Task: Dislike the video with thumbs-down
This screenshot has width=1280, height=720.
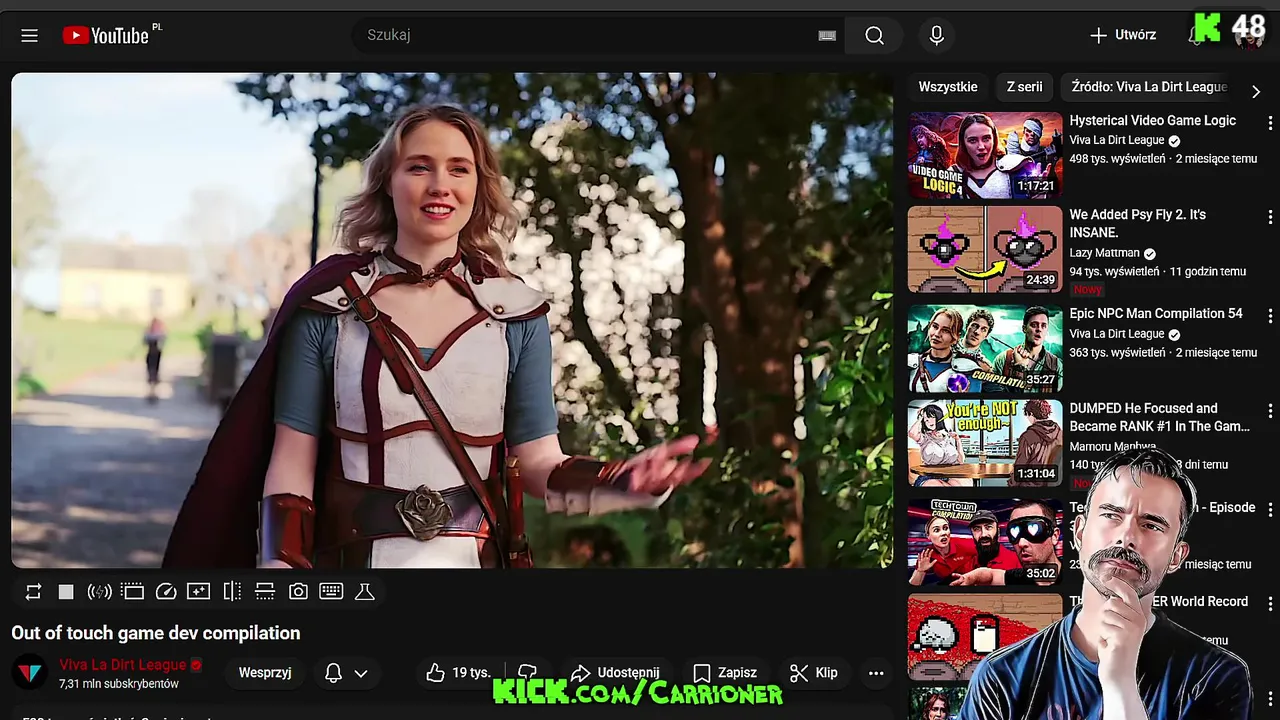Action: point(528,673)
